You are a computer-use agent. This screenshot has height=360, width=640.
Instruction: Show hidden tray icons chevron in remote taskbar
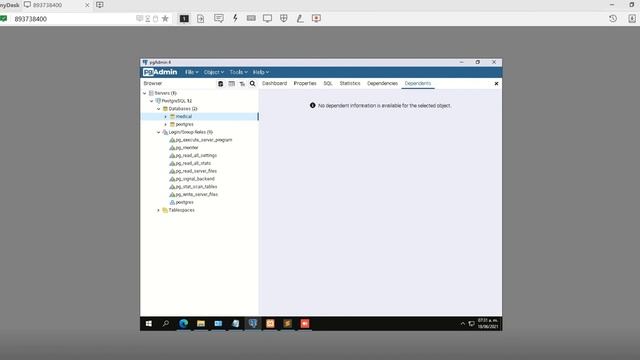pos(462,324)
